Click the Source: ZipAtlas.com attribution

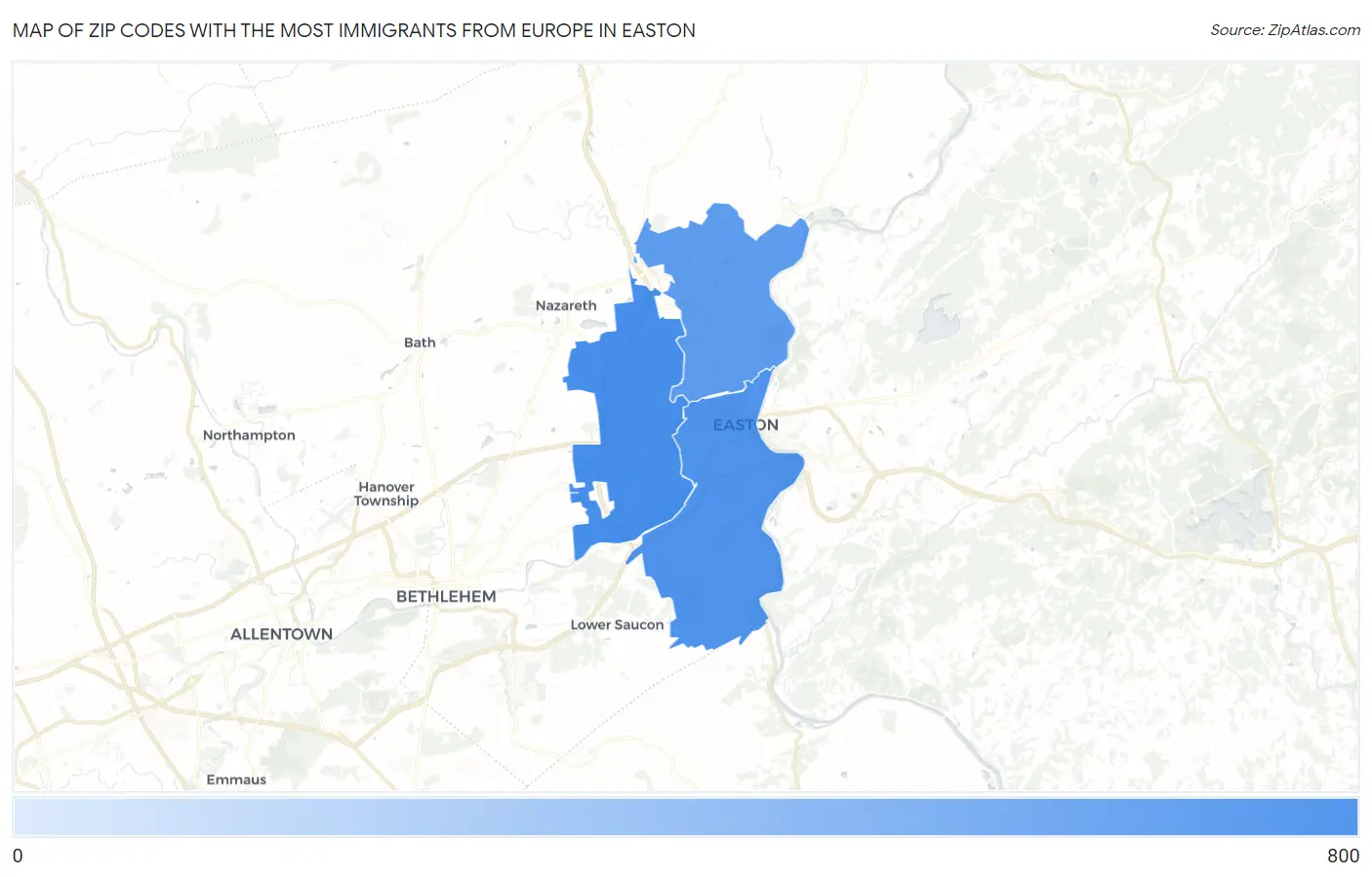[1285, 30]
